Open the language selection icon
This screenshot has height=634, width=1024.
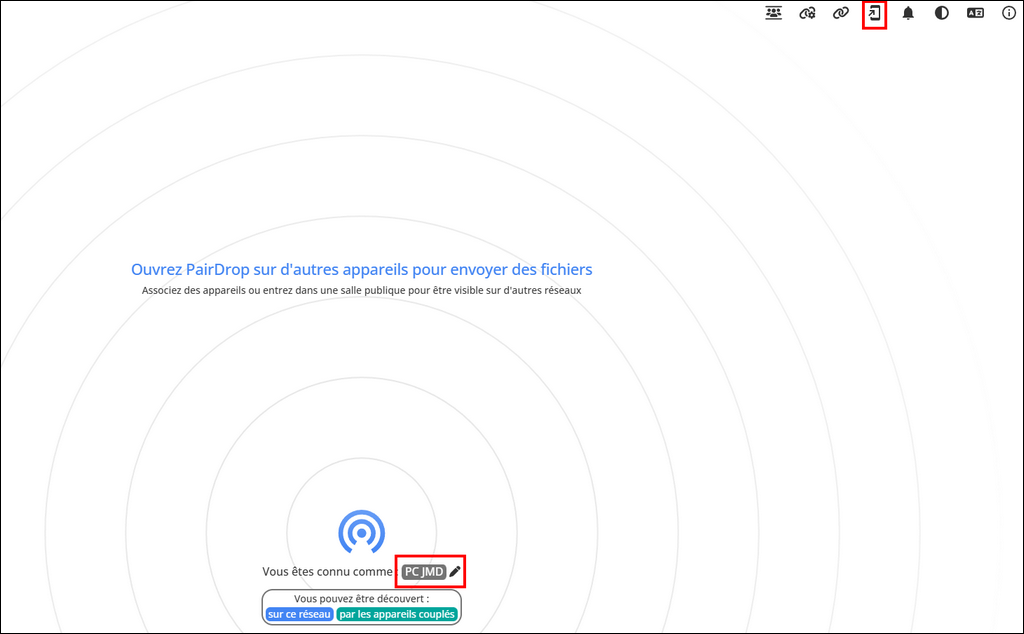pyautogui.click(x=975, y=14)
